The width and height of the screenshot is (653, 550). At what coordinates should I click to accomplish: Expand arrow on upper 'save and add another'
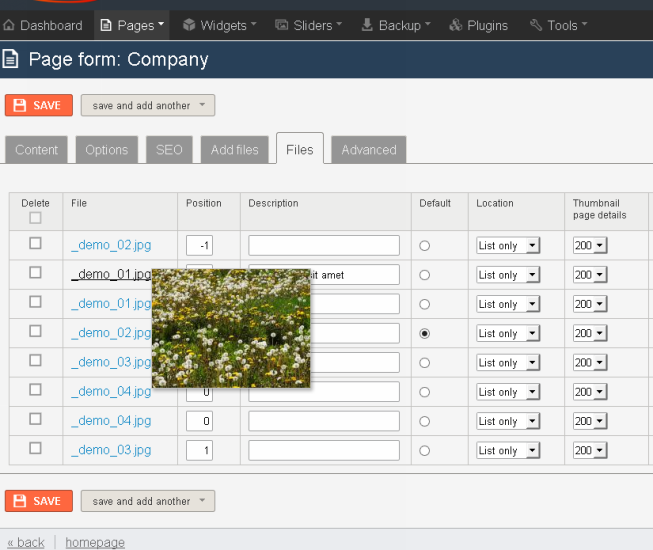click(202, 105)
